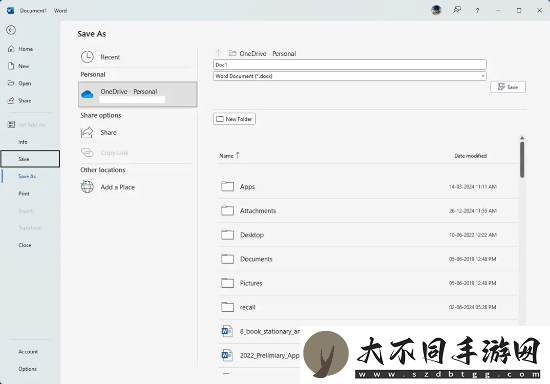
Task: Create a New Folder
Action: click(234, 119)
